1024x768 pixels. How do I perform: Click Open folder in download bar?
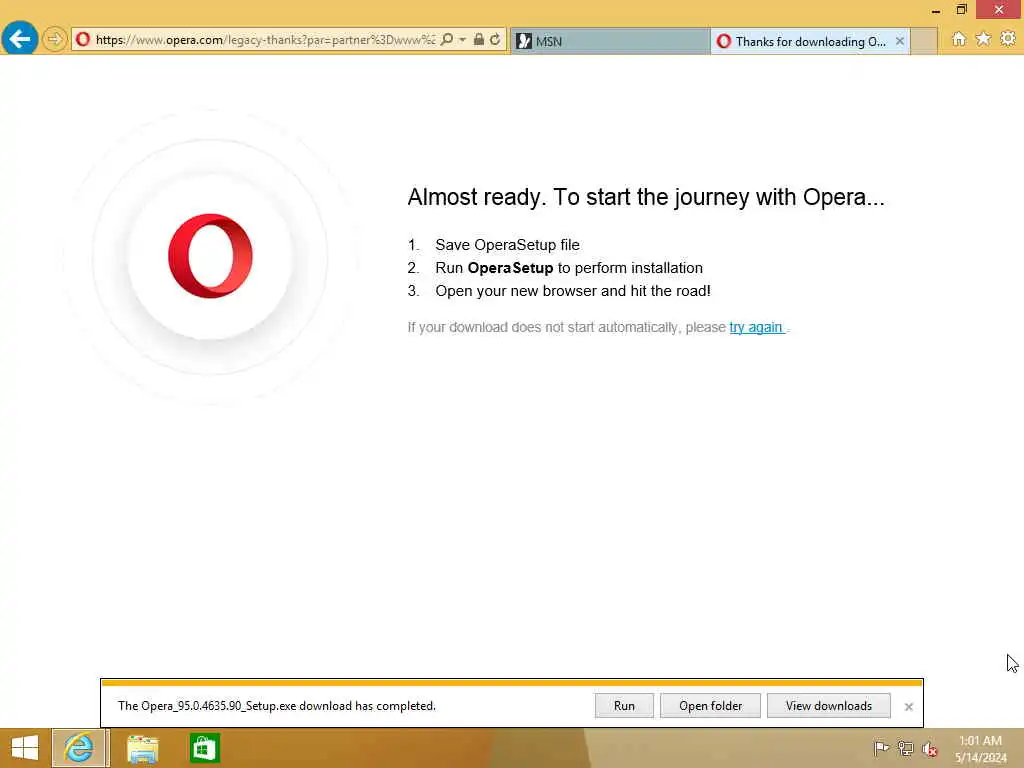click(711, 706)
